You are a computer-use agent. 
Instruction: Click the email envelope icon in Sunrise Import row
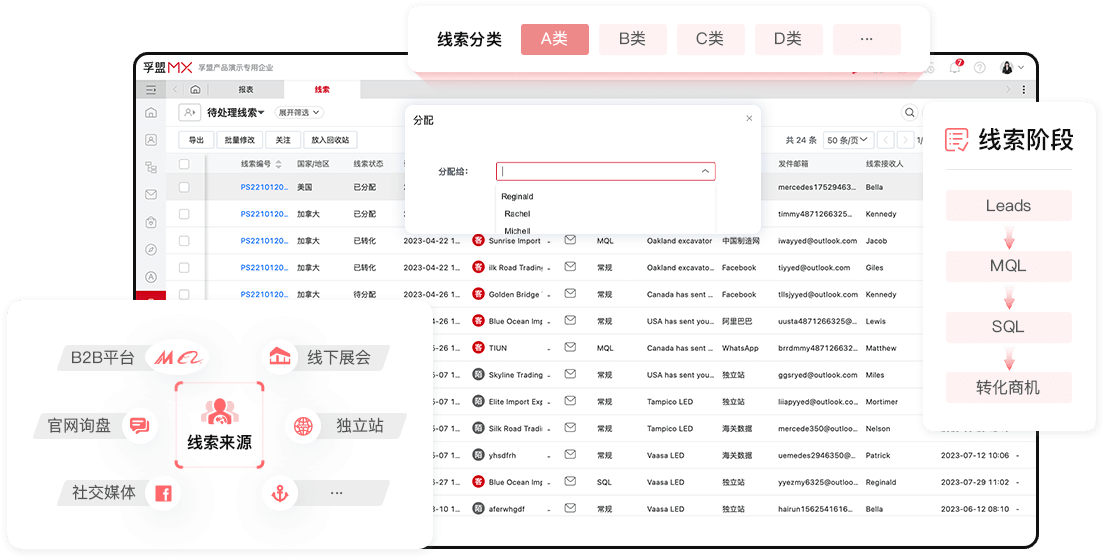click(x=570, y=240)
